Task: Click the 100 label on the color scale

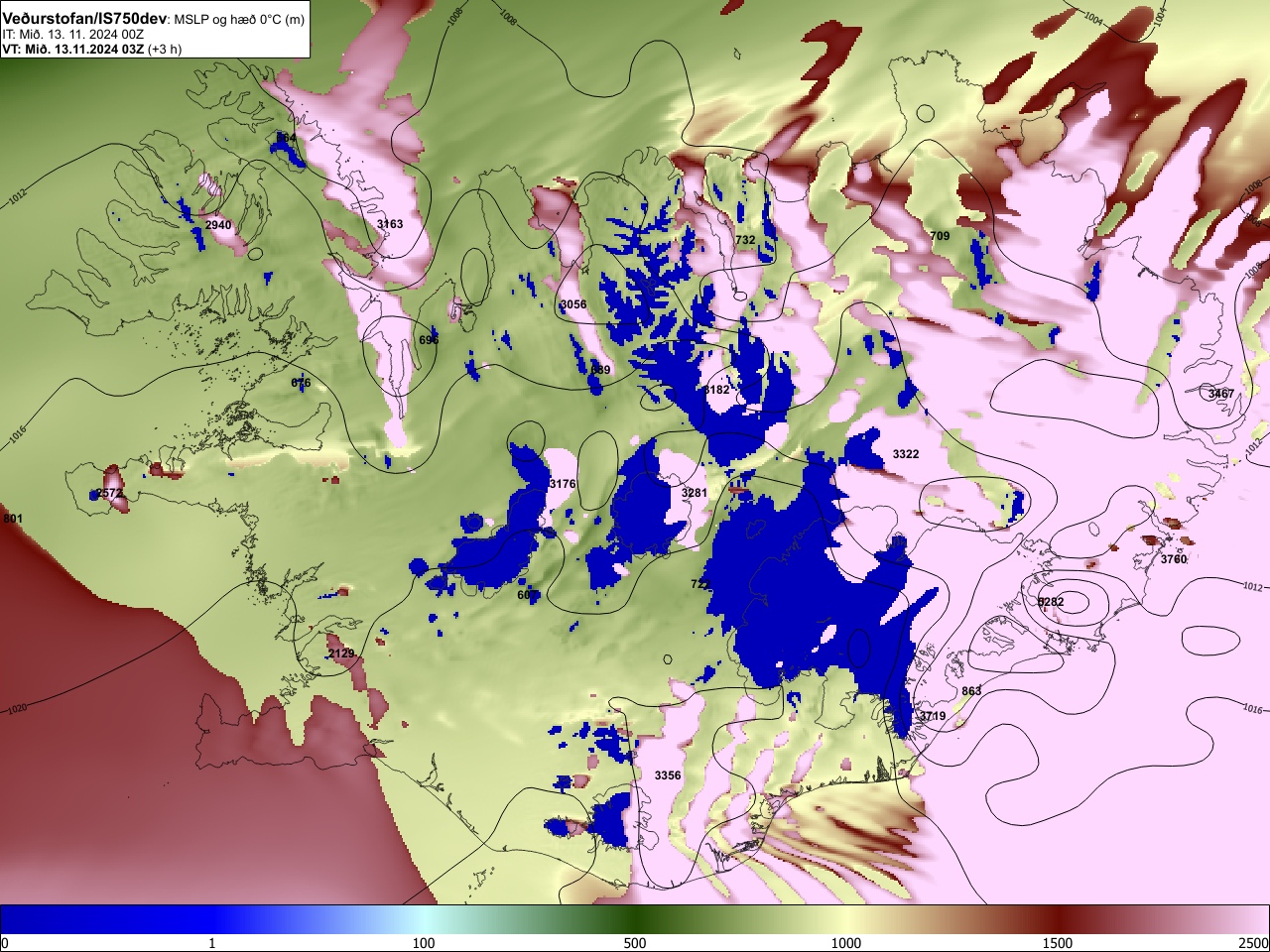Action: pos(424,943)
